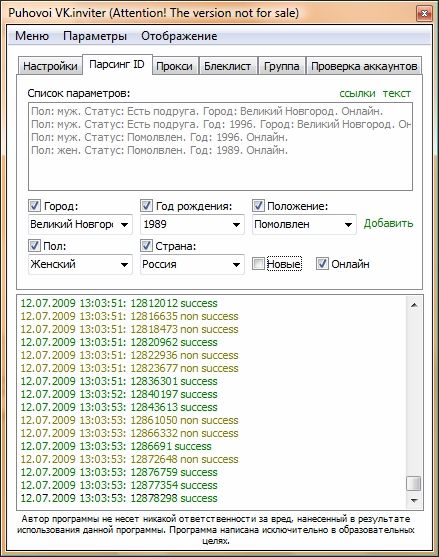
Task: Disable the Онлайн checkbox
Action: 322,264
